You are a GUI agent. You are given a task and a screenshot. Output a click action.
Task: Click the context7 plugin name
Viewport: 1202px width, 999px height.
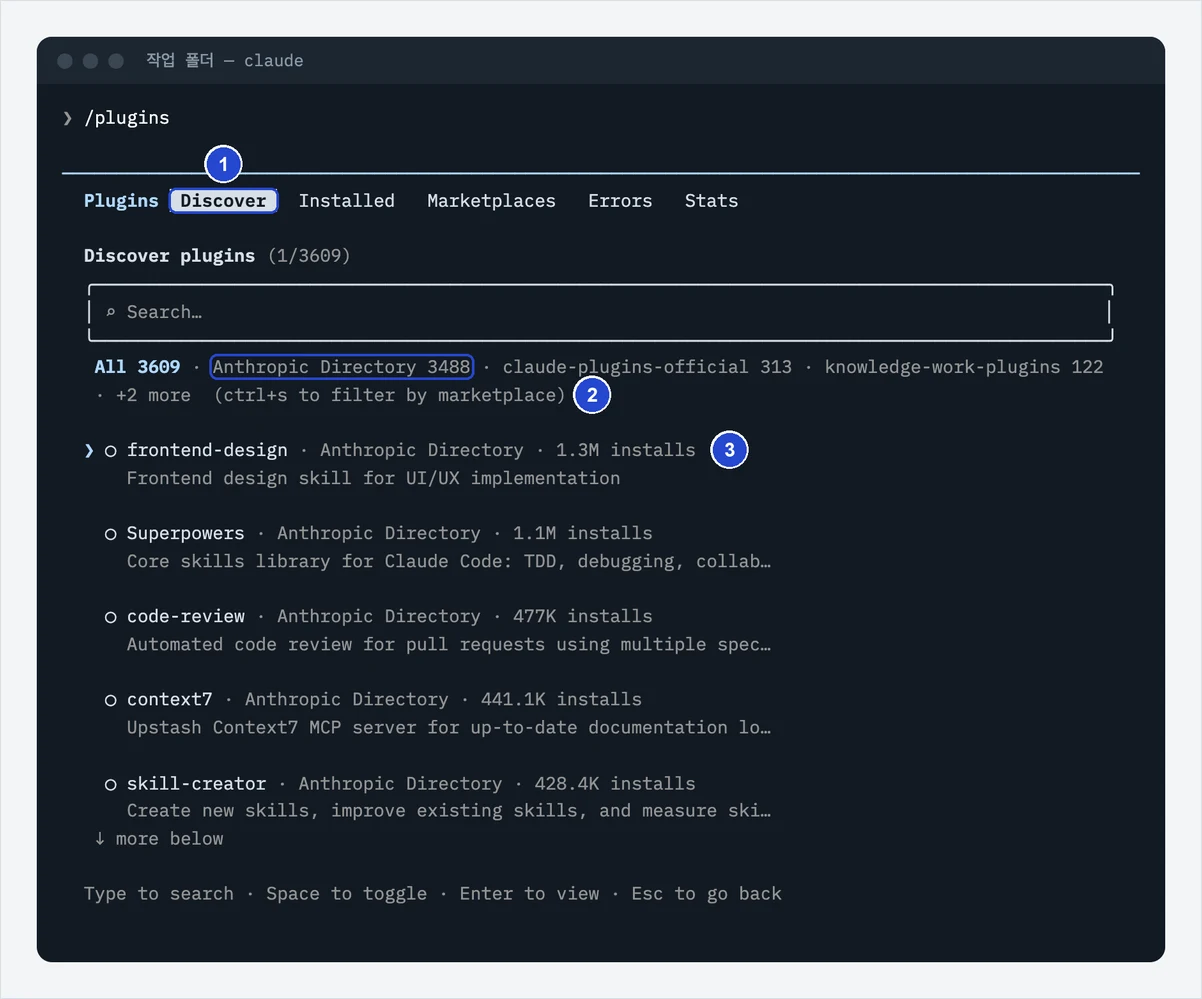click(x=170, y=699)
